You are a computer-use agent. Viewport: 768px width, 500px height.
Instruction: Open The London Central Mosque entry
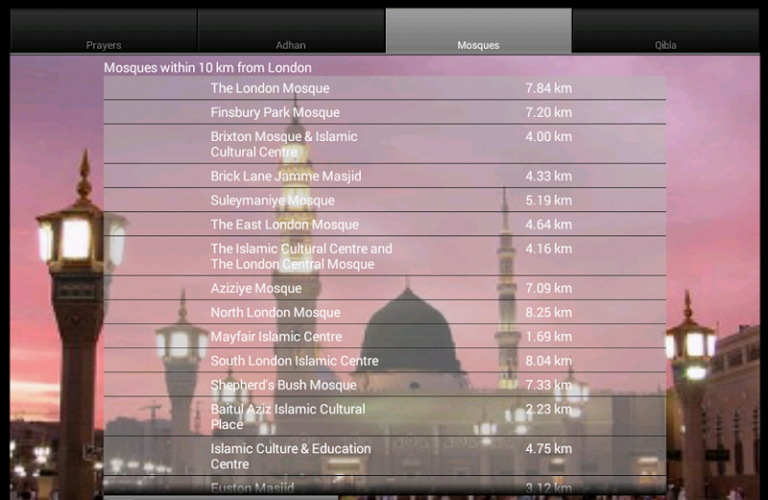(x=384, y=256)
